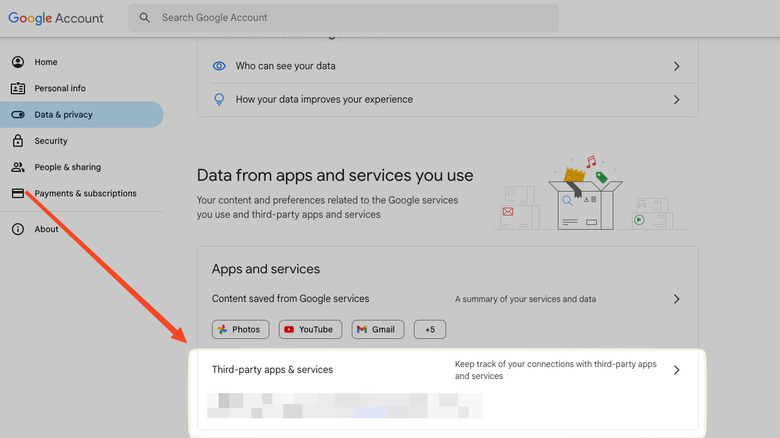Screen dimensions: 780x438
Task: Click the Personal info card icon
Action: point(18,88)
